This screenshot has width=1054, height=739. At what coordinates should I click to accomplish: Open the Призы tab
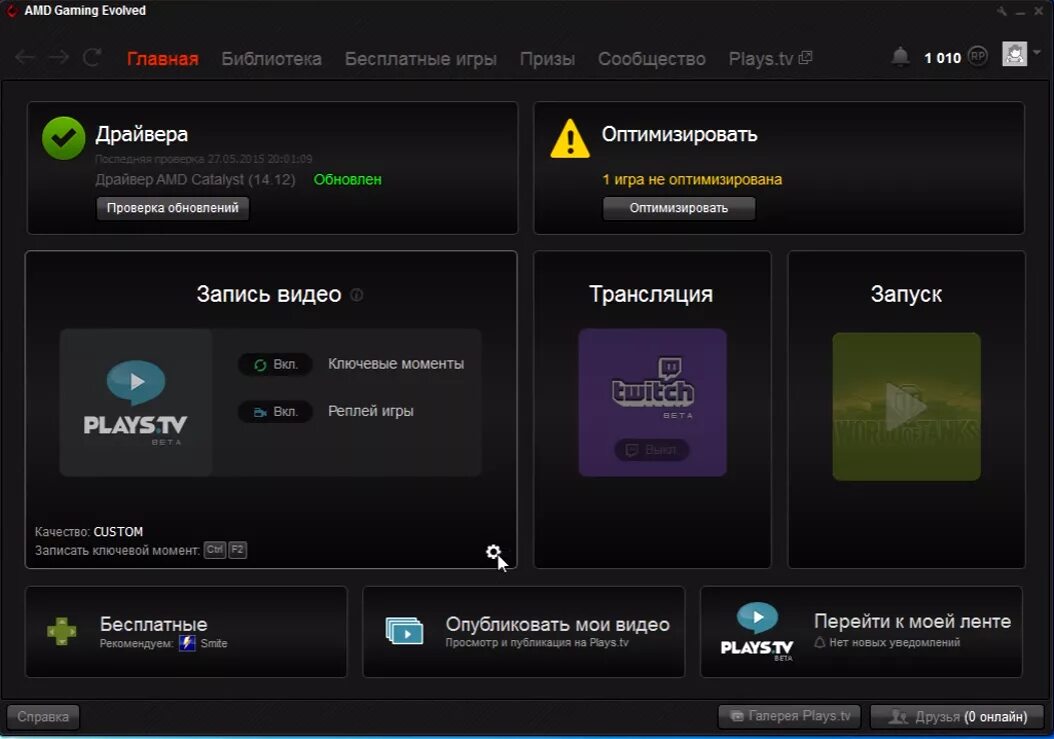click(547, 59)
